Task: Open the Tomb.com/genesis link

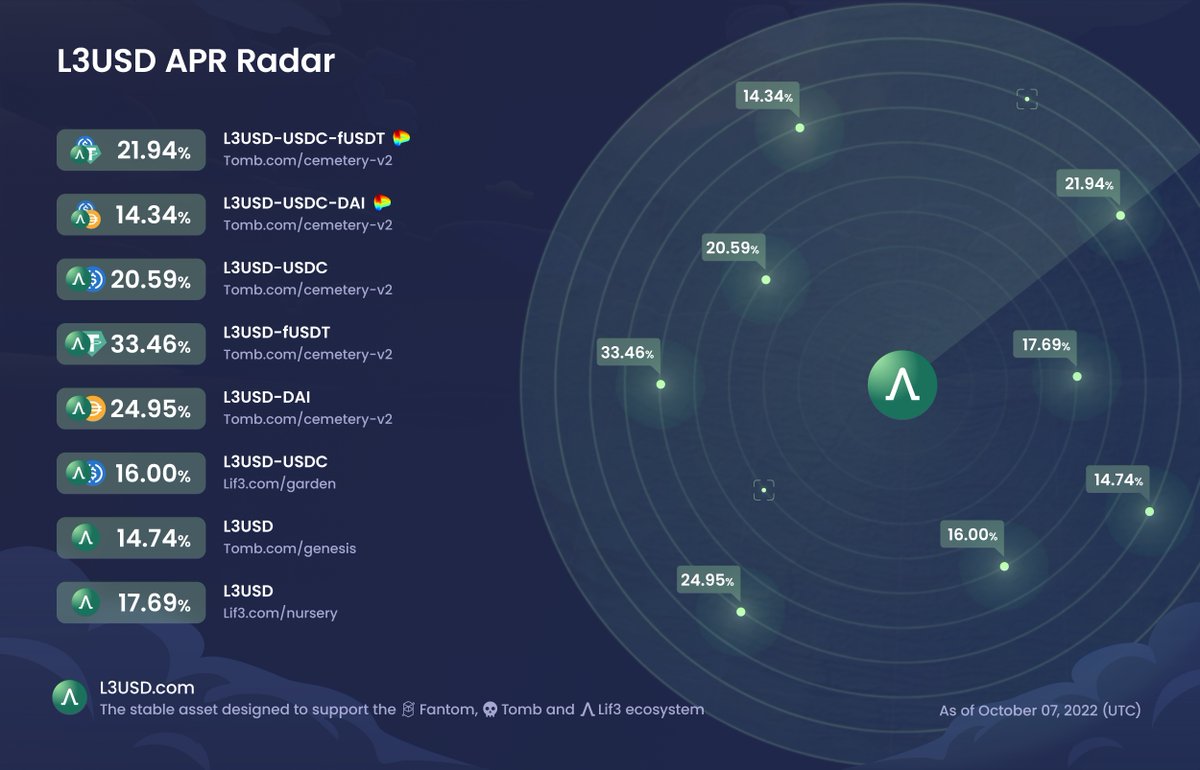Action: click(x=290, y=548)
